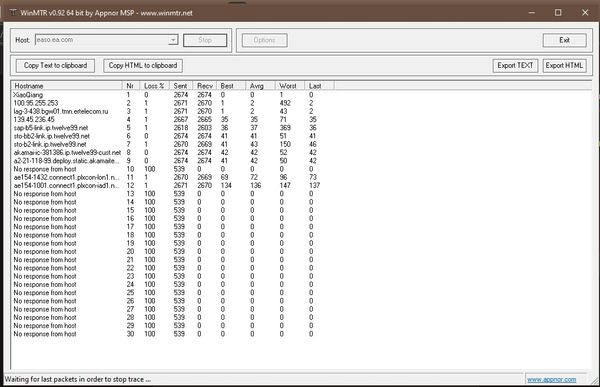The width and height of the screenshot is (600, 387).
Task: Maximize the WinMTR window
Action: [558, 13]
